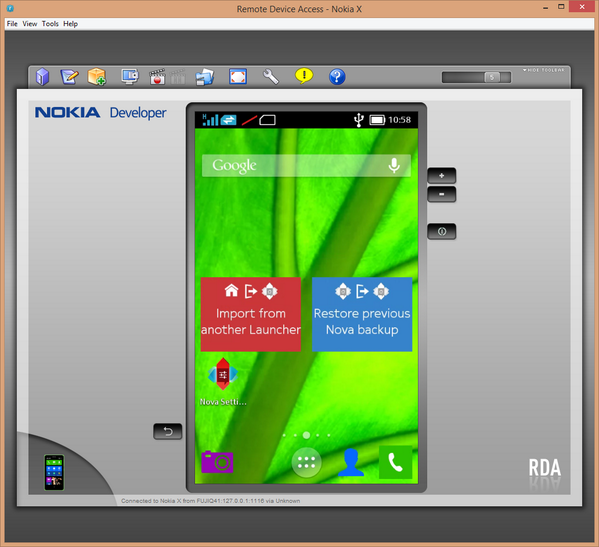Open the Help menu

[x=70, y=24]
